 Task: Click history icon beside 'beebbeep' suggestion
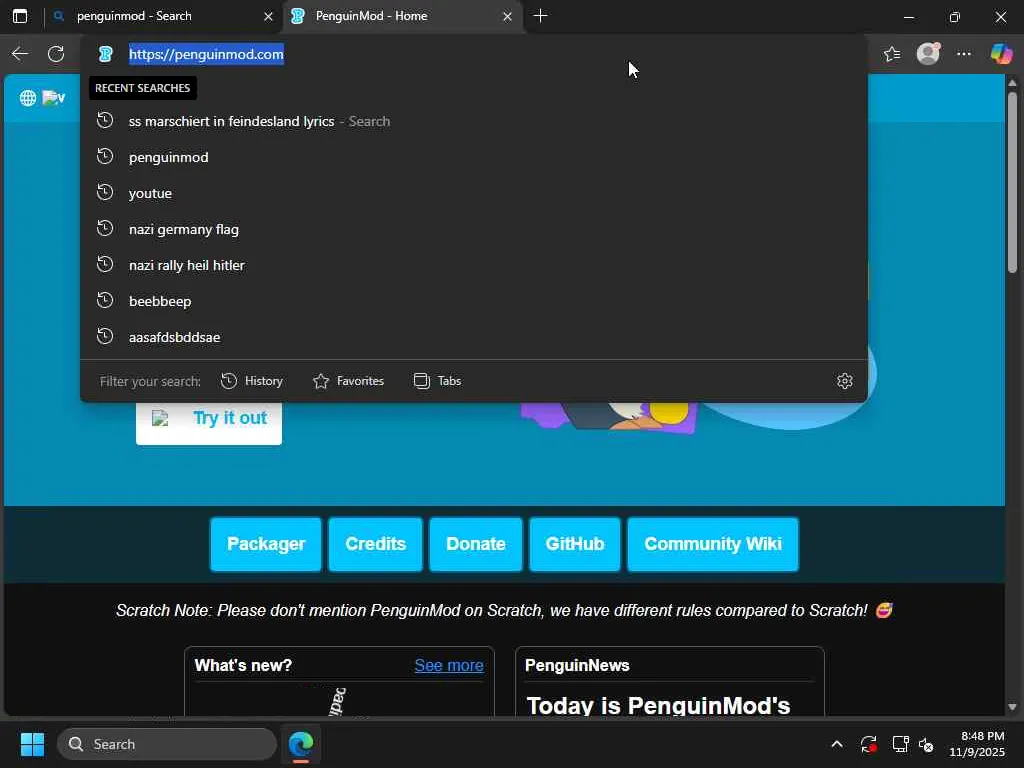coord(105,300)
